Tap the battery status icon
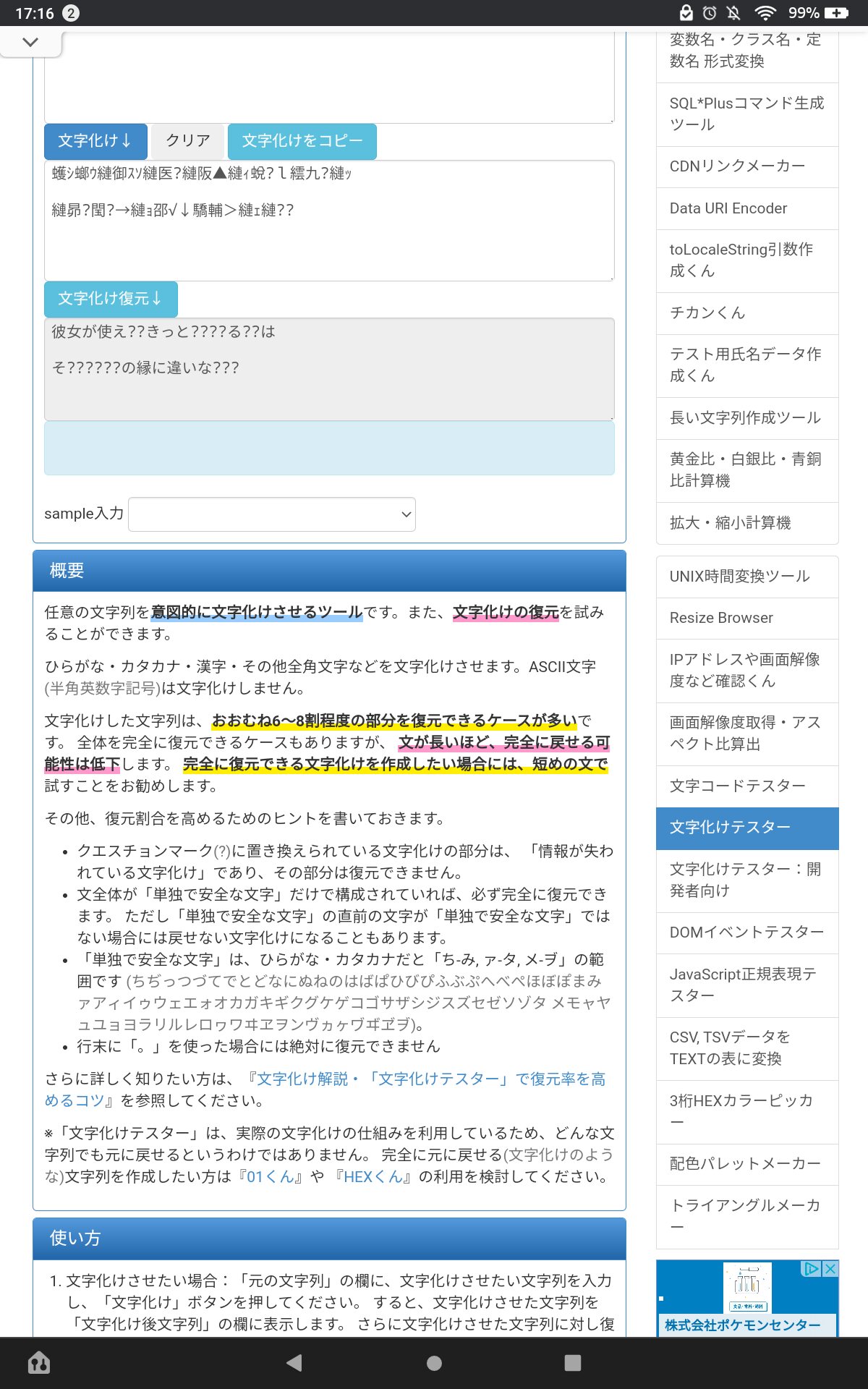This screenshot has height=1389, width=868. click(x=836, y=13)
